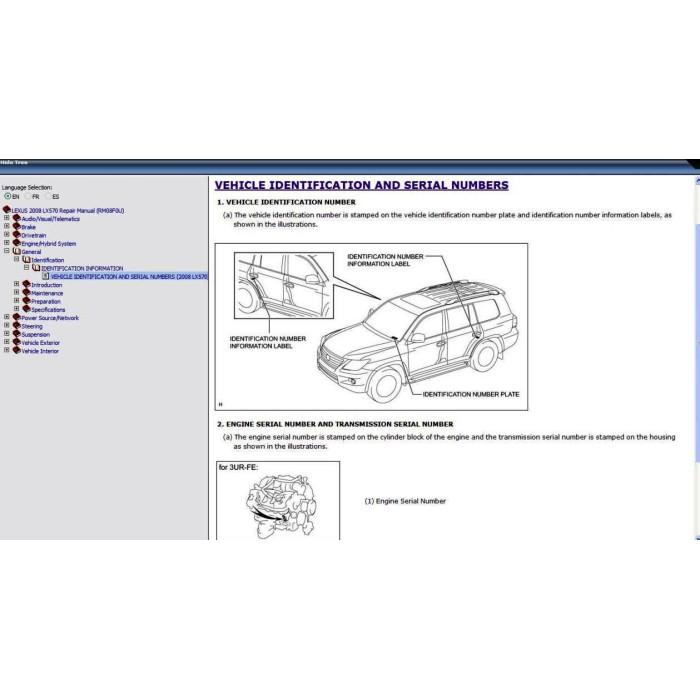Click the vehicle identification number location illustration

click(371, 327)
